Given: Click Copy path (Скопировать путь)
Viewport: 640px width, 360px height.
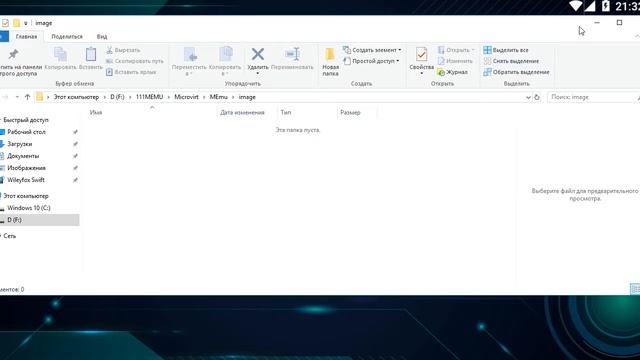Looking at the screenshot, I should pos(135,61).
